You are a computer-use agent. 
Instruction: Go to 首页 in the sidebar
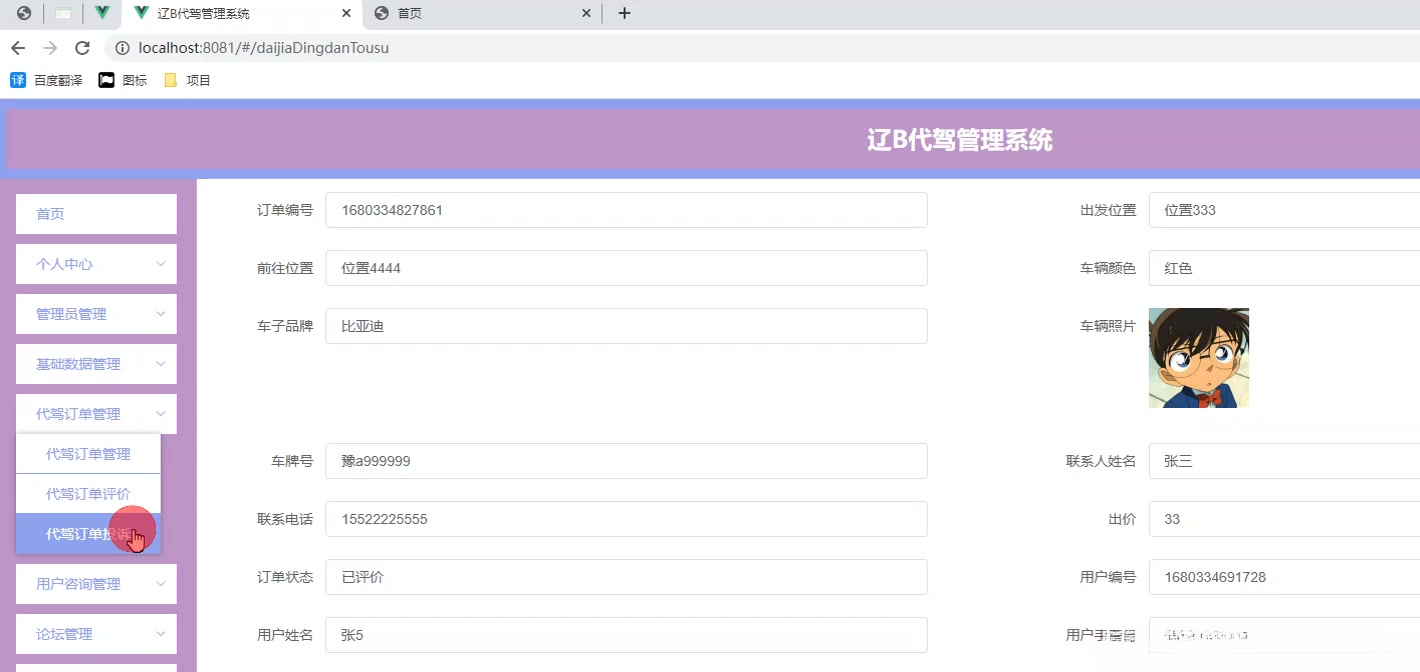[96, 214]
